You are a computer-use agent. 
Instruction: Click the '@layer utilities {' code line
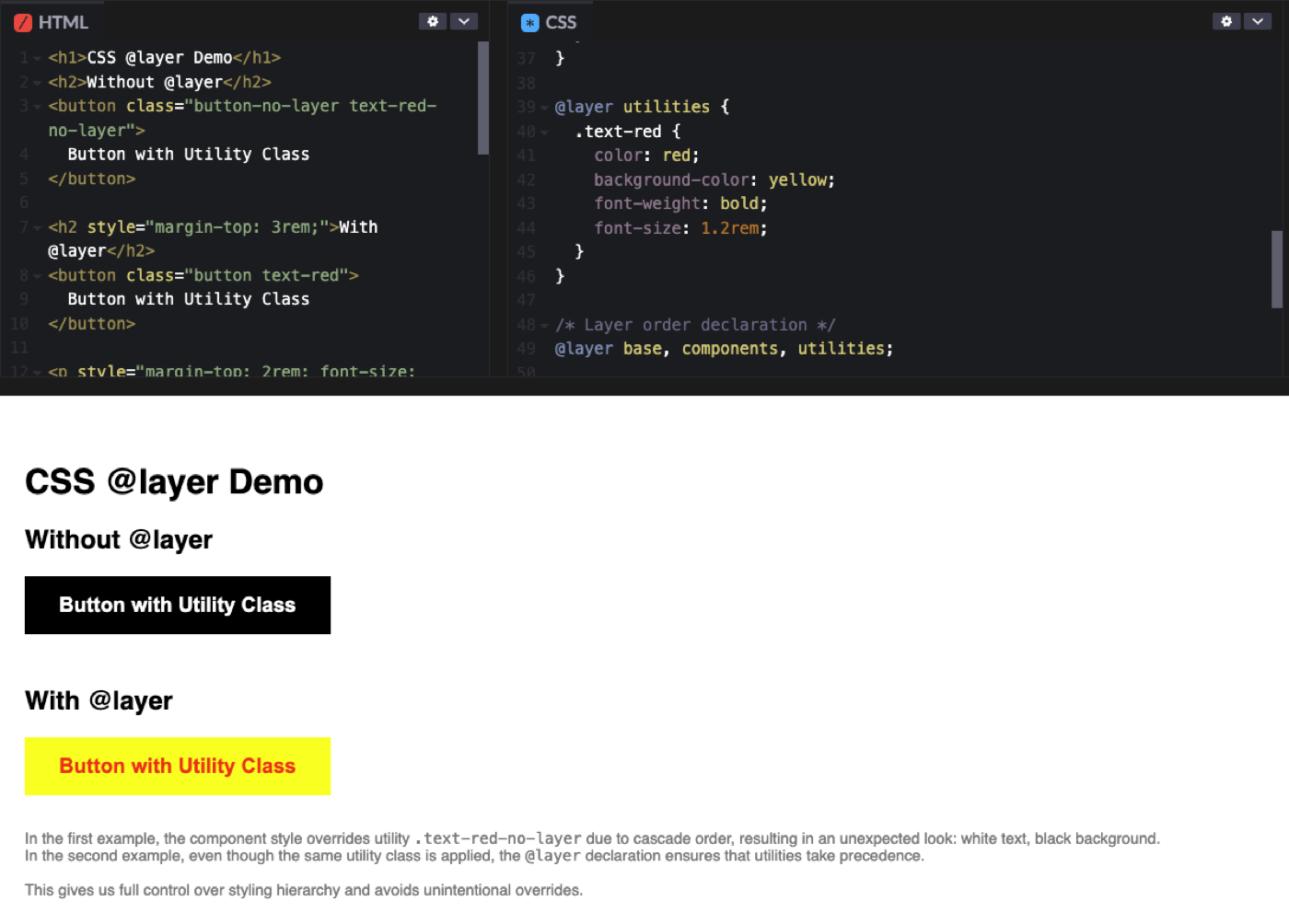point(642,107)
